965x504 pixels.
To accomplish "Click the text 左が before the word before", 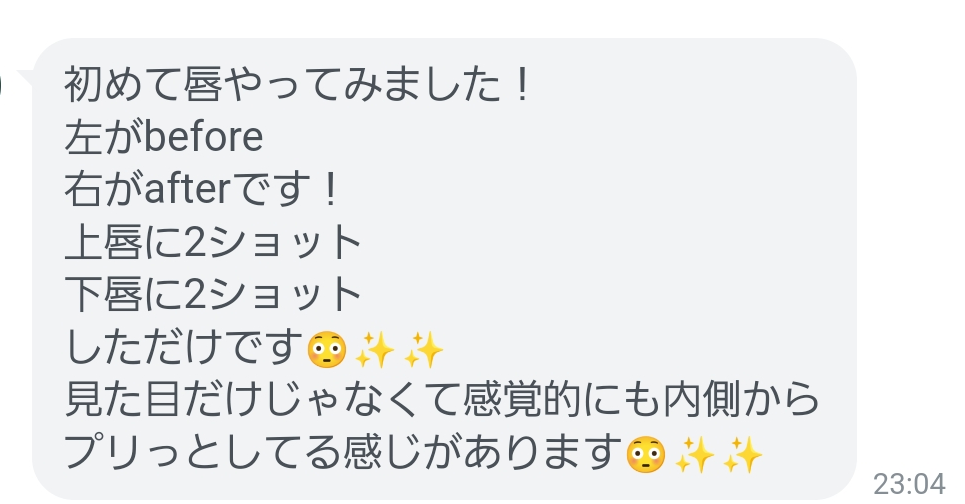I will [x=103, y=137].
